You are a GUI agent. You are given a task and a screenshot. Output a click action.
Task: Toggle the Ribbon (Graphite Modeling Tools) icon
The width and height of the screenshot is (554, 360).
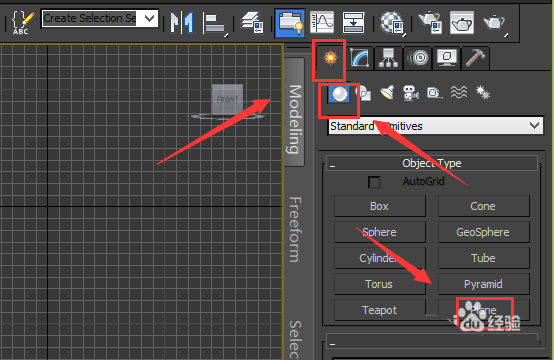290,23
